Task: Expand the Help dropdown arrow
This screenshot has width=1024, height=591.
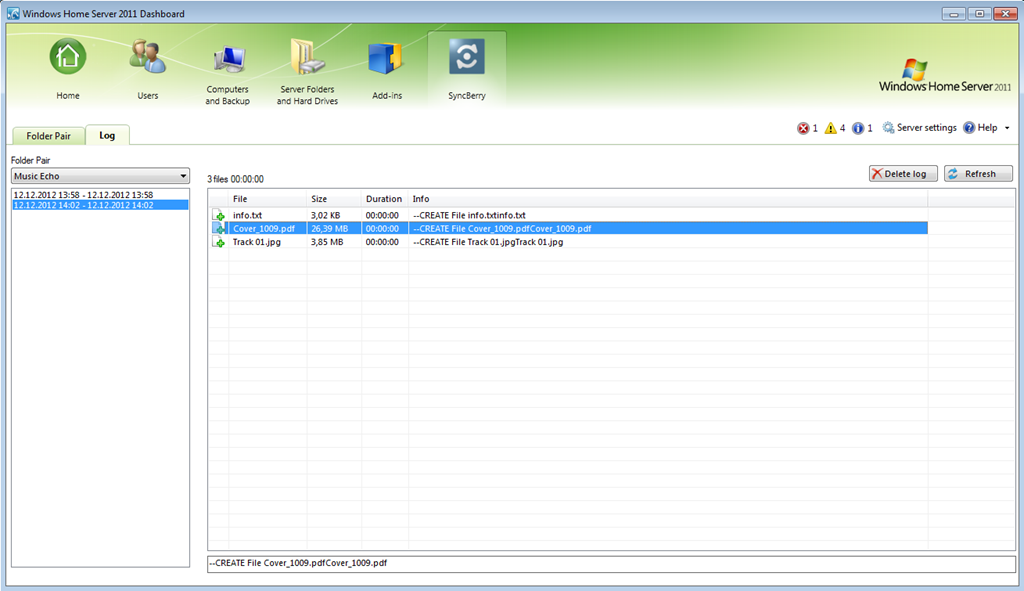Action: [x=1007, y=129]
